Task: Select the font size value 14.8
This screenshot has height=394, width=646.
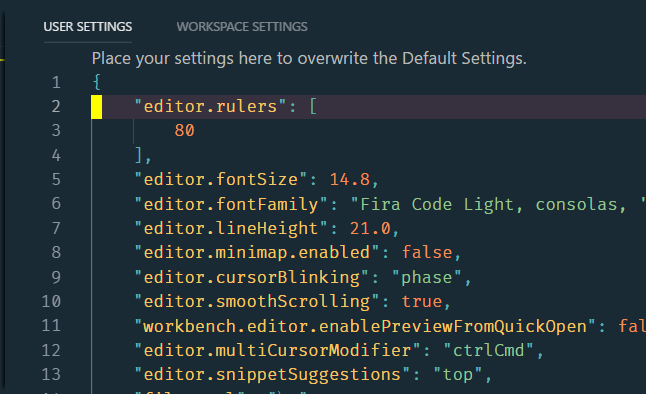Action: click(350, 180)
